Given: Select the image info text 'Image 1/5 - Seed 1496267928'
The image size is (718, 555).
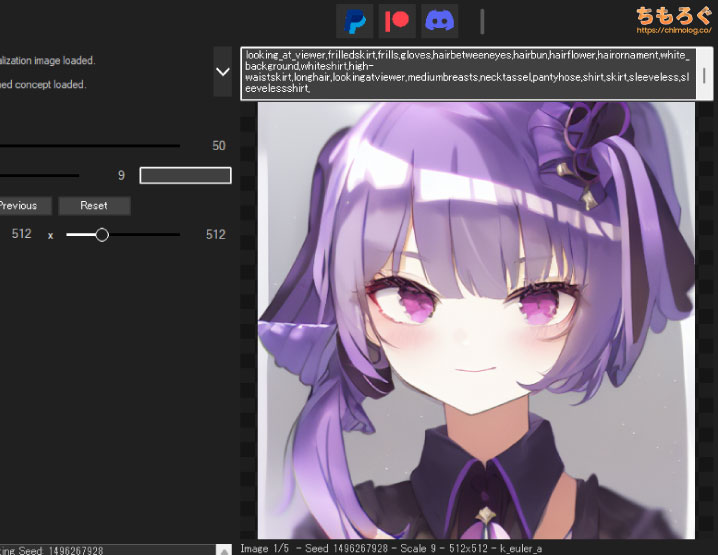Looking at the screenshot, I should (x=314, y=549).
